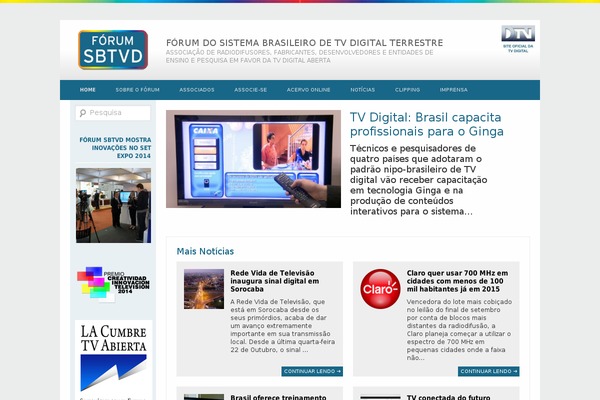Viewport: 600px width, 400px height.
Task: Open the La Cumbre TV Abierta banner
Action: click(x=113, y=360)
